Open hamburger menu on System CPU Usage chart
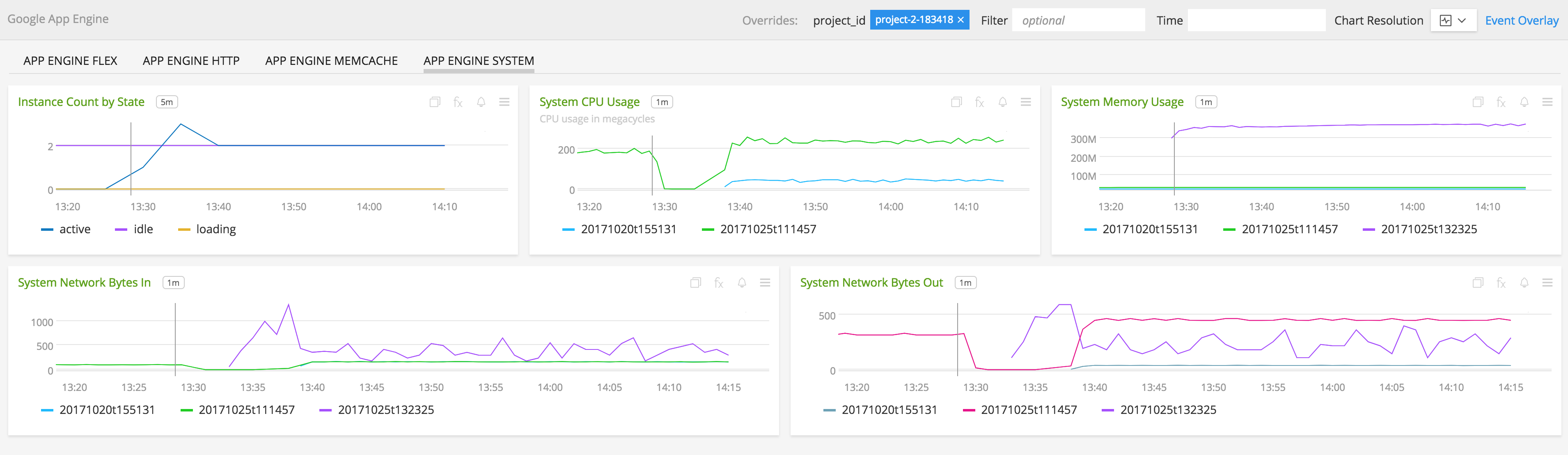 point(1026,102)
